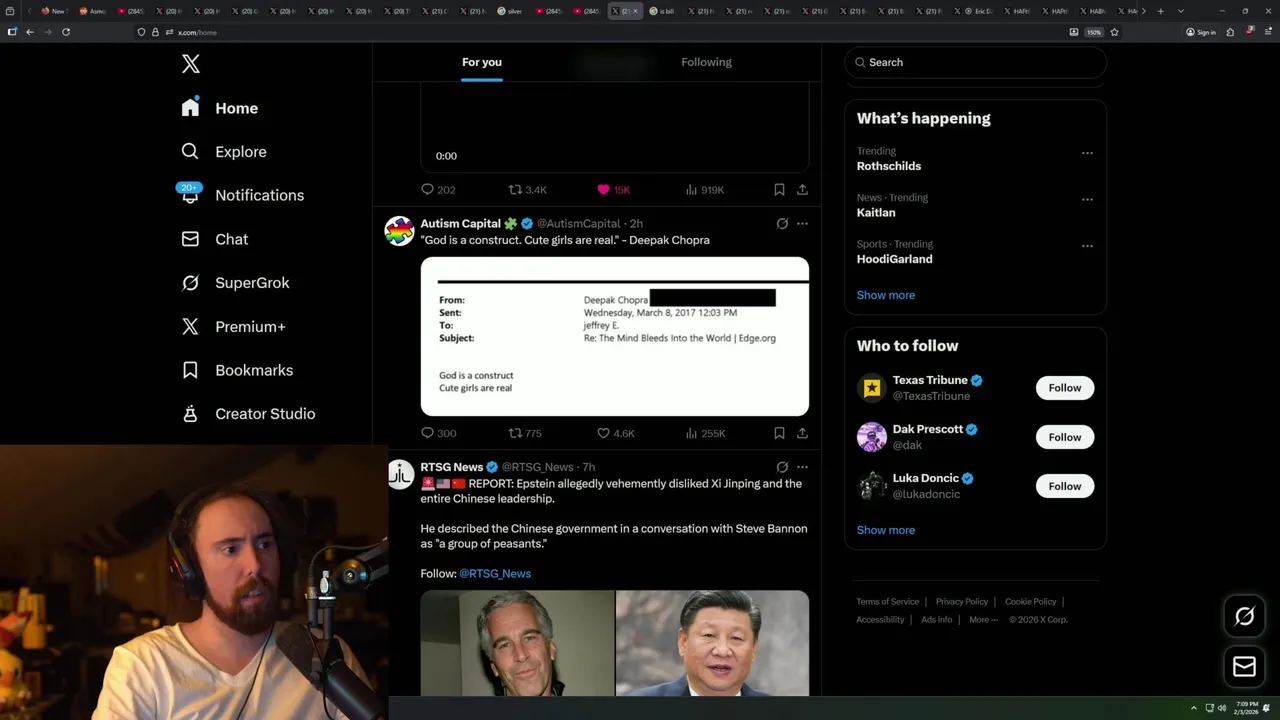Open more options for Rothschilds trend
Viewport: 1280px width, 720px height.
tap(1087, 153)
